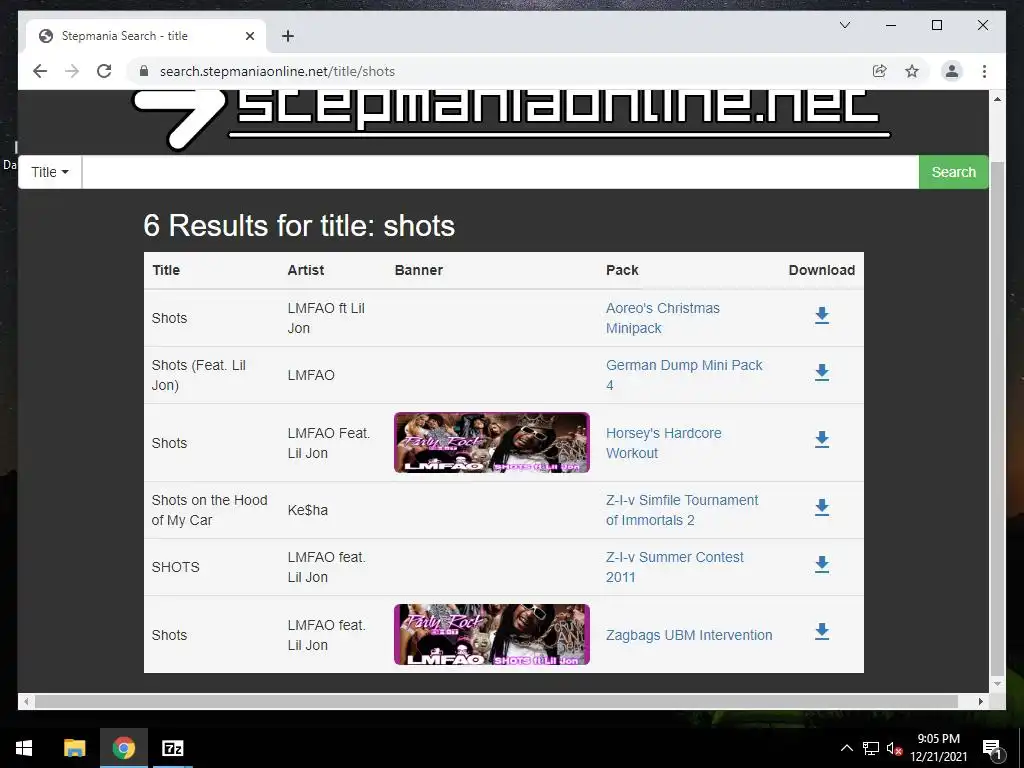The width and height of the screenshot is (1024, 768).
Task: Click the 'Pack' column header
Action: point(622,270)
